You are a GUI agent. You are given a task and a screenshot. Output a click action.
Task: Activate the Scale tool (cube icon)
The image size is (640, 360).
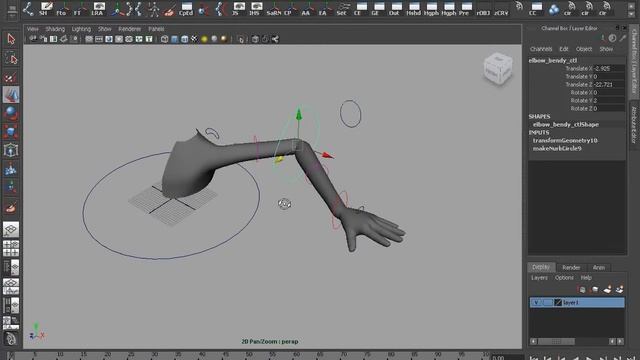click(x=11, y=132)
